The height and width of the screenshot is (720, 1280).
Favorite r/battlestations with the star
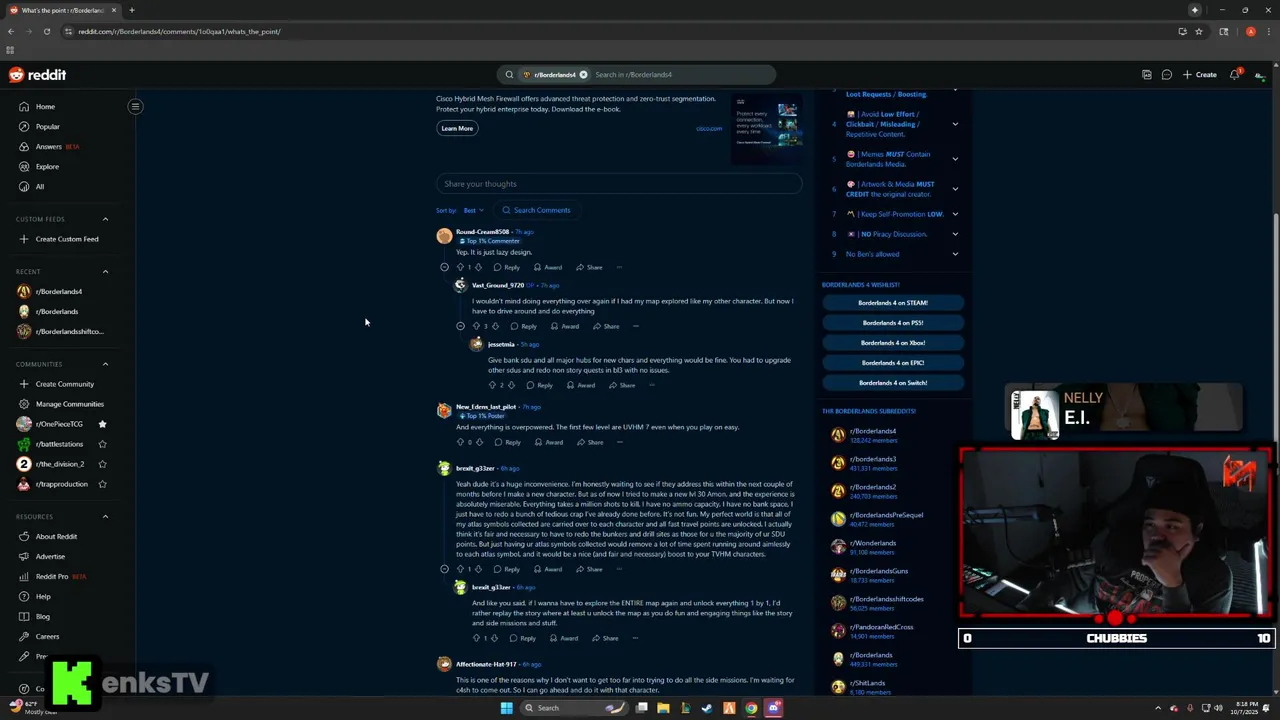102,444
